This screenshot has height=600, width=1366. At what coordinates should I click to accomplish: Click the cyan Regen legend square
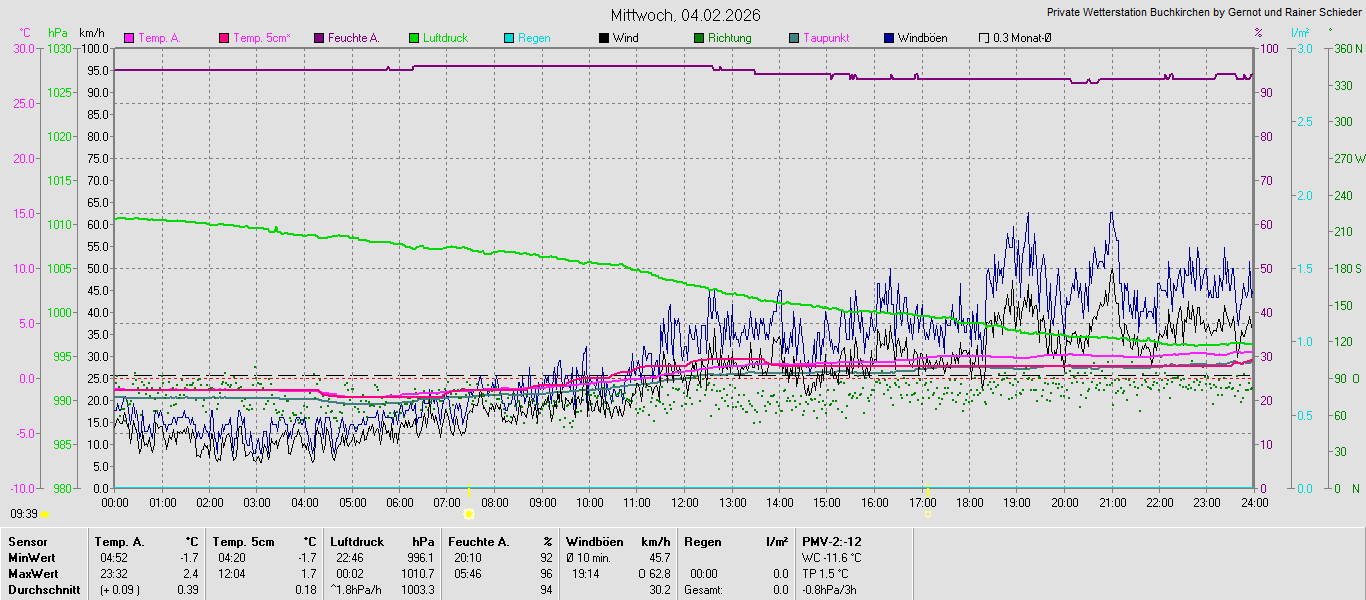pyautogui.click(x=509, y=38)
